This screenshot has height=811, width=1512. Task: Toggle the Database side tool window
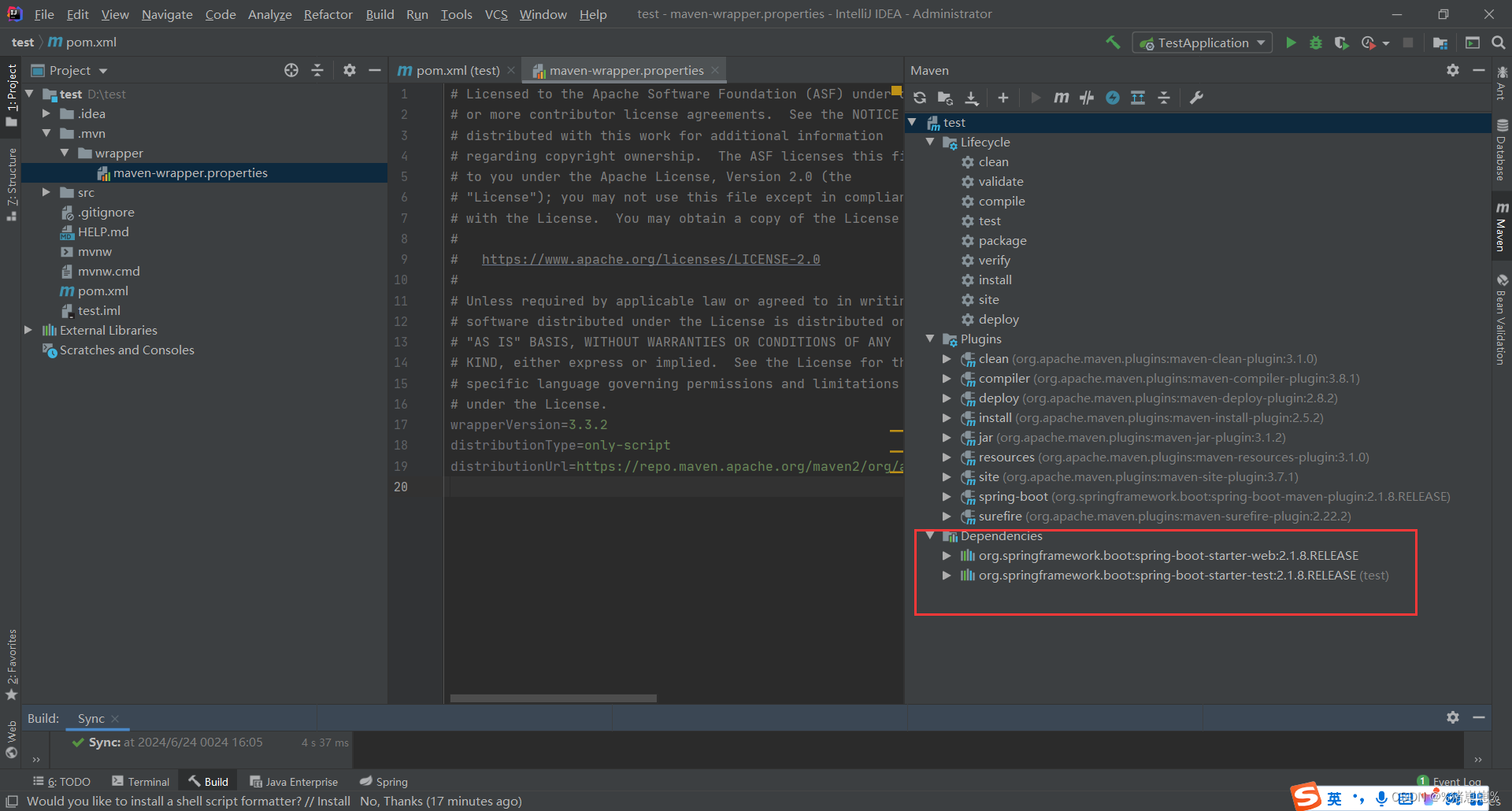coord(1502,150)
